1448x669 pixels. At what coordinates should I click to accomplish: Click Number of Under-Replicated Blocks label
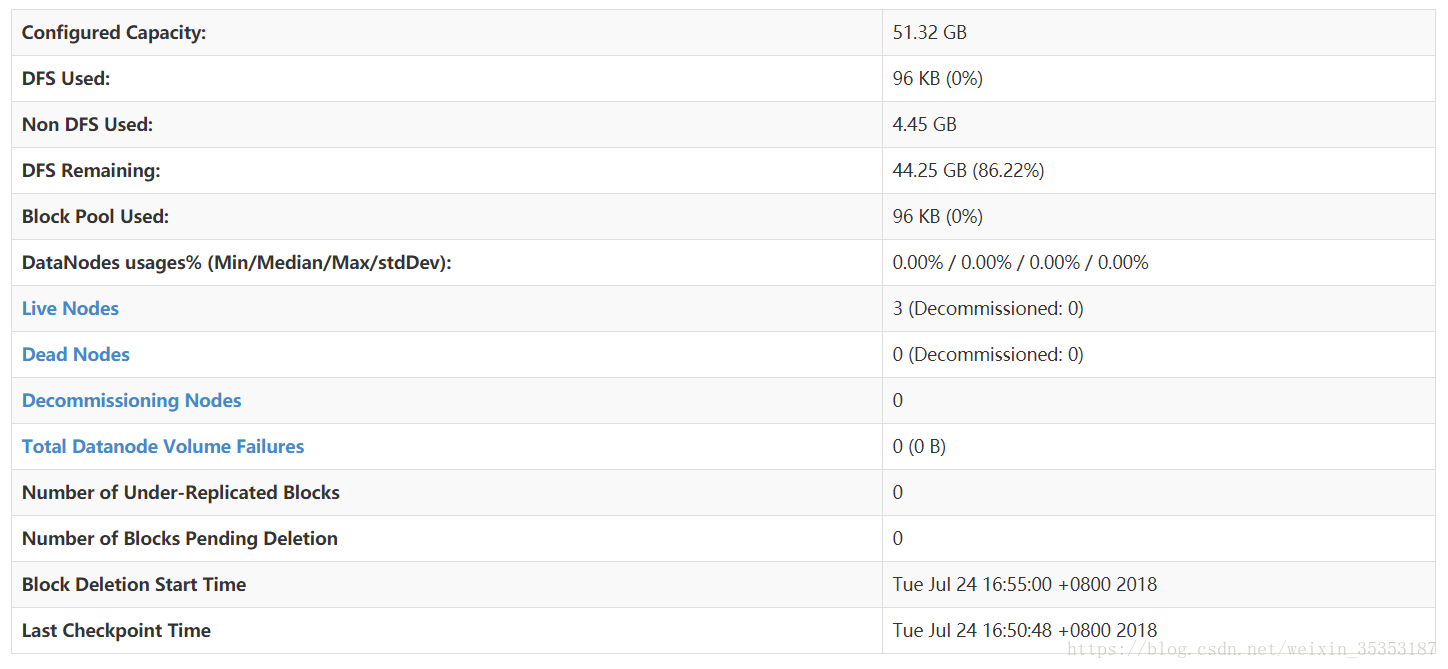pyautogui.click(x=181, y=493)
